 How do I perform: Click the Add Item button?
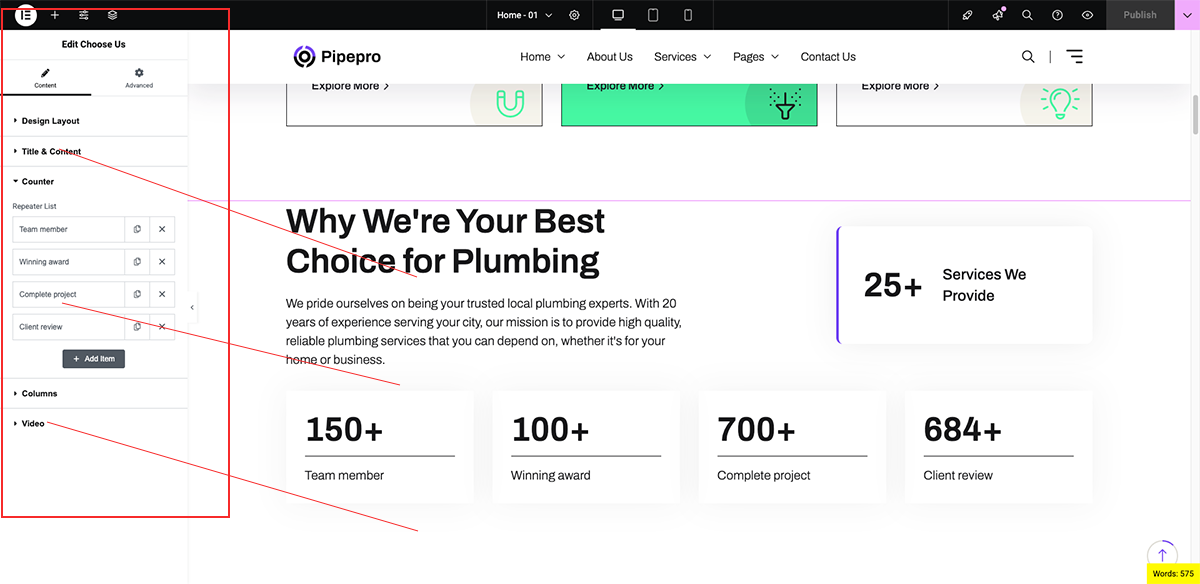click(94, 359)
